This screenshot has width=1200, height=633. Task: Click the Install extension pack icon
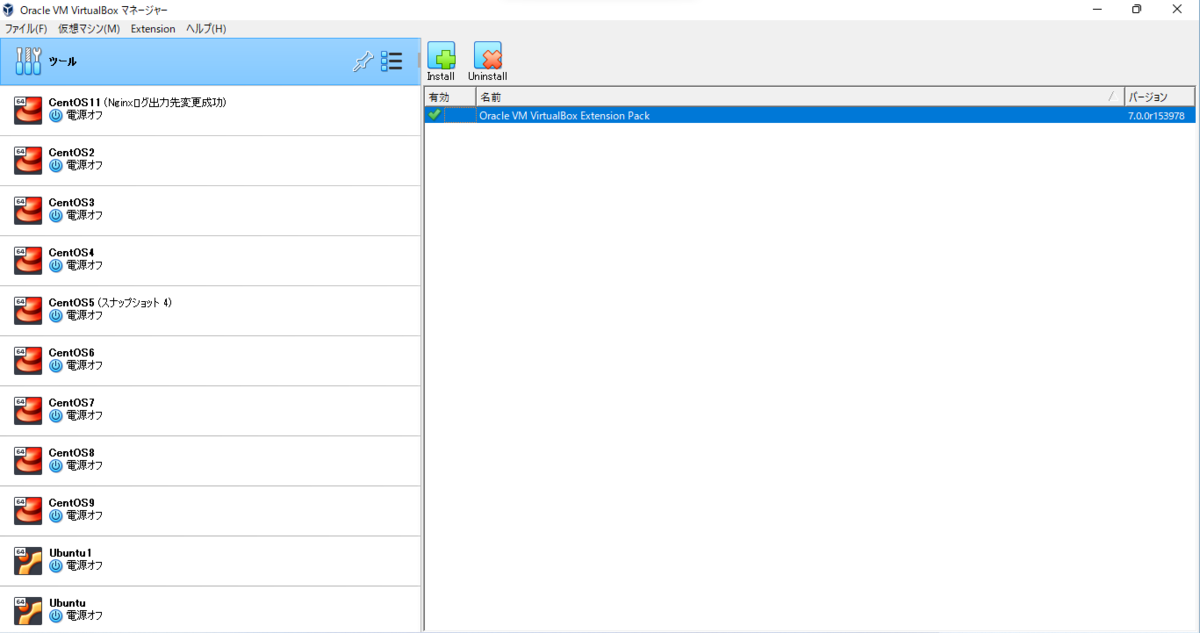click(x=441, y=55)
